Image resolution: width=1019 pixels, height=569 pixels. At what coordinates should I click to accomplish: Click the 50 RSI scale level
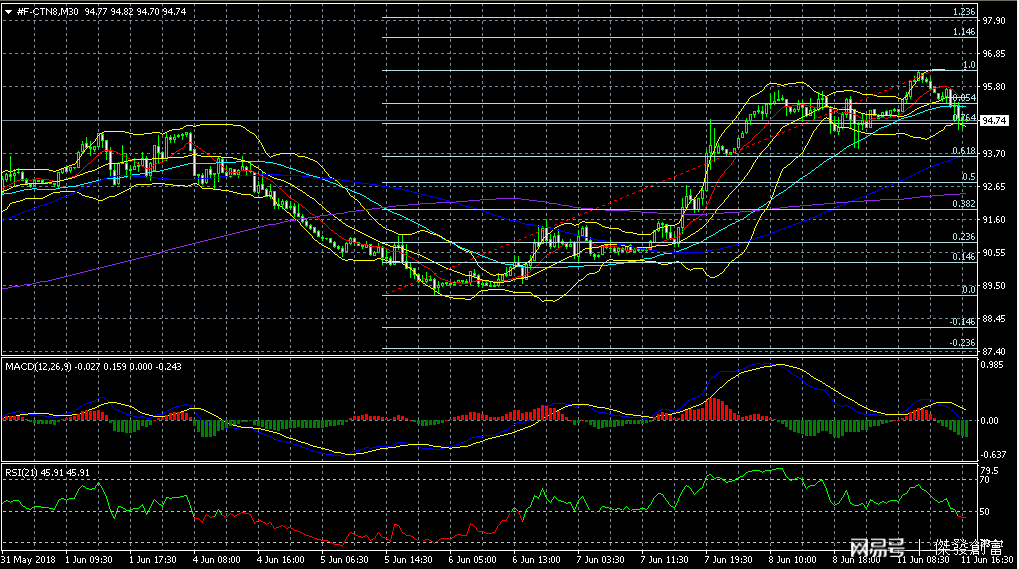pos(985,512)
